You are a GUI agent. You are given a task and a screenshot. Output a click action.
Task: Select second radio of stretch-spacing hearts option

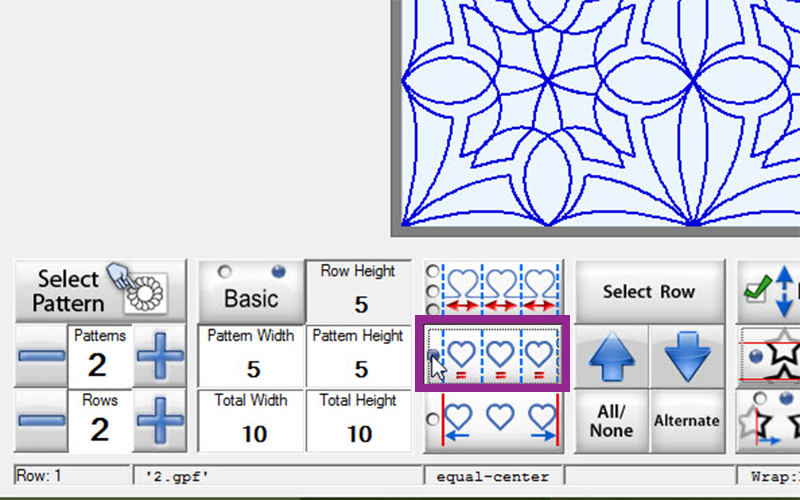tap(433, 291)
